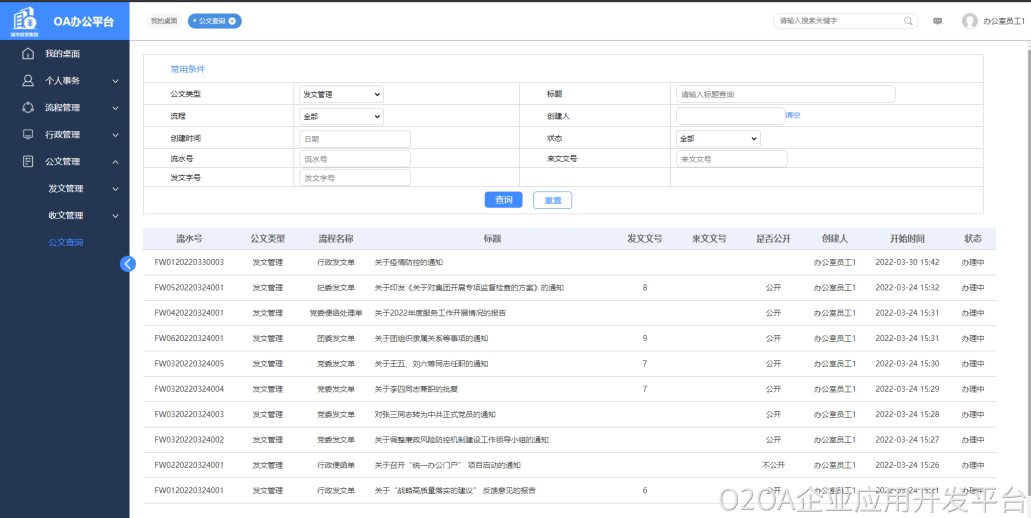Viewport: 1031px width, 518px height.
Task: Click the 标题 search input field
Action: (785, 94)
